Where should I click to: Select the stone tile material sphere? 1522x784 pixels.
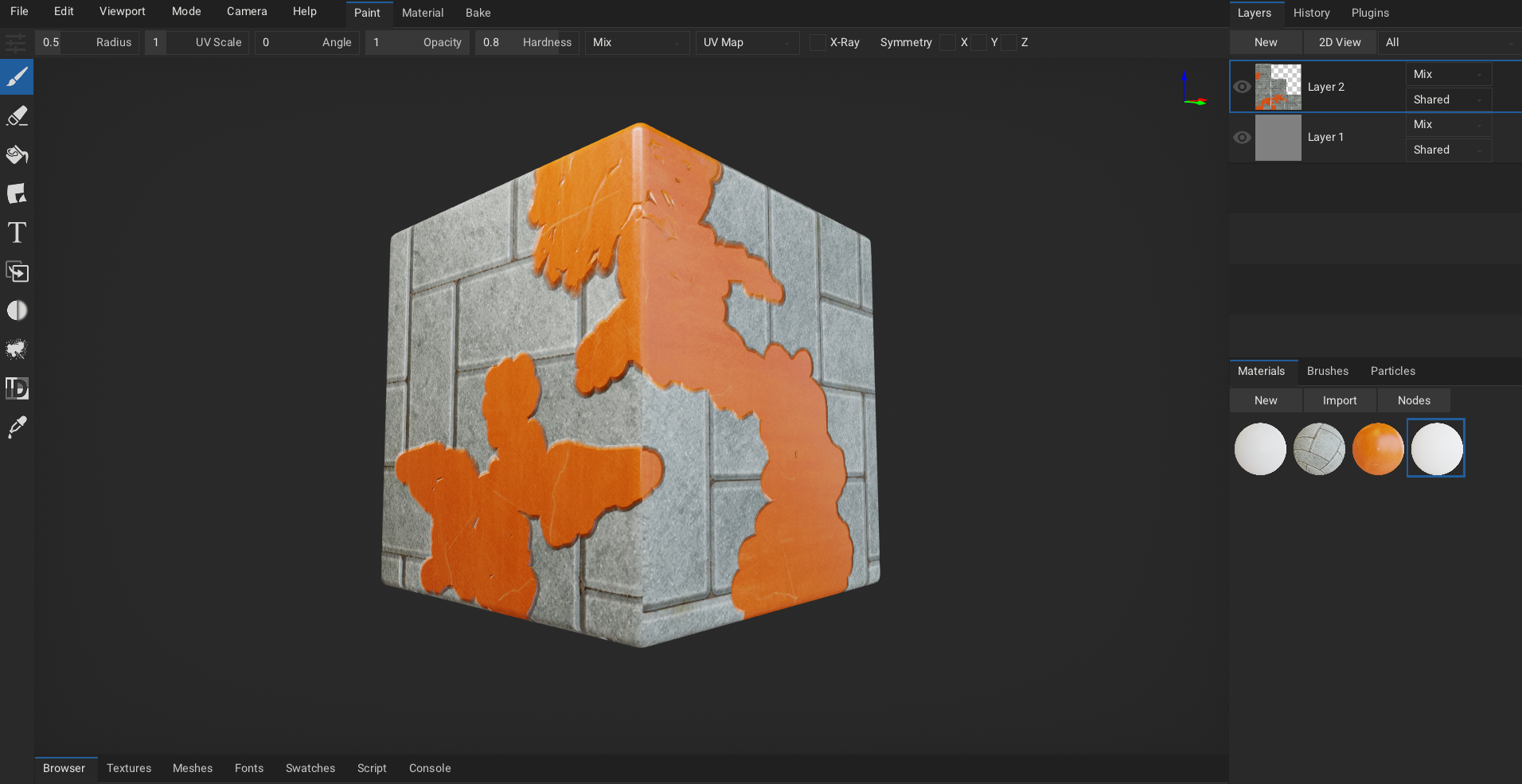1319,449
